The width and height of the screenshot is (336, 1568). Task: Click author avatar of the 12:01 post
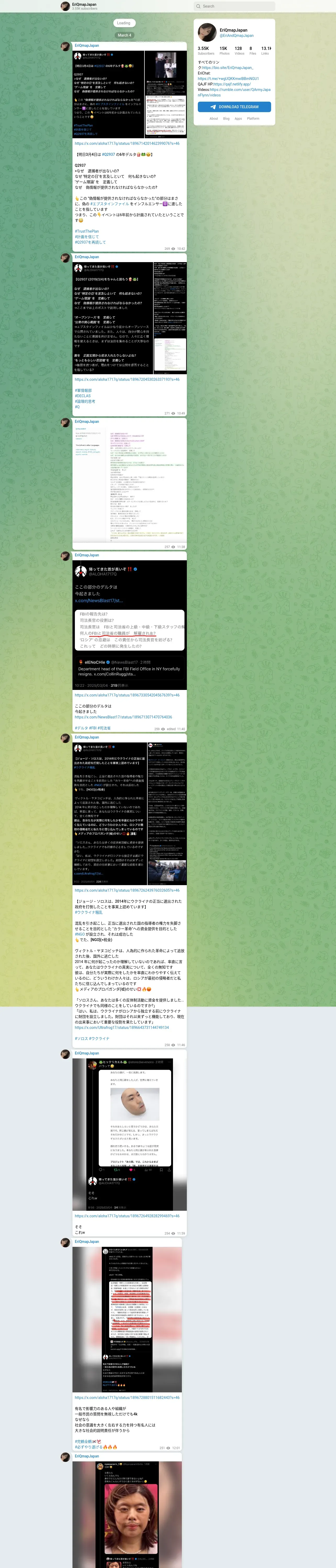[x=65, y=1242]
